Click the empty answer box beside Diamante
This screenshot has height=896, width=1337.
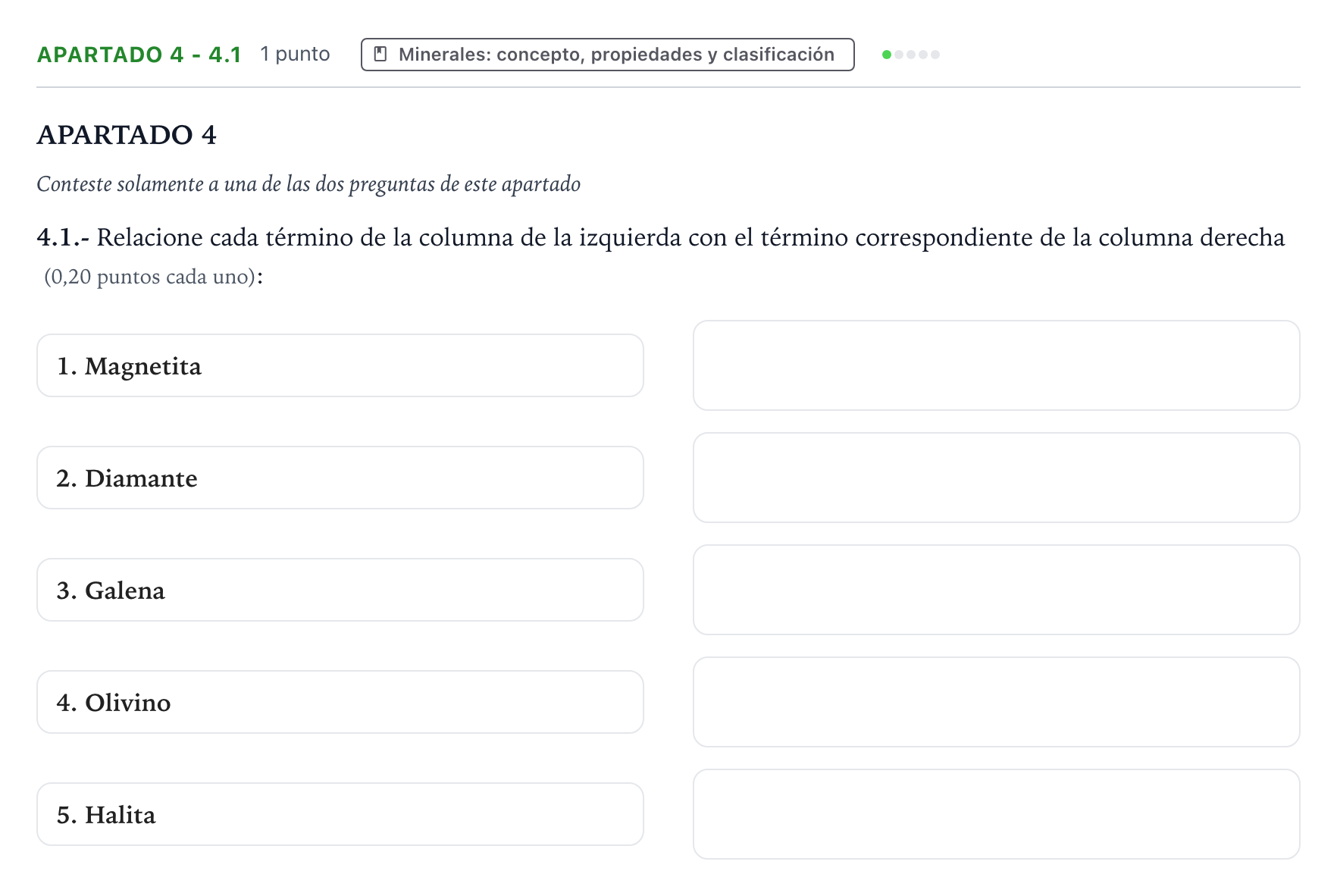coord(997,478)
